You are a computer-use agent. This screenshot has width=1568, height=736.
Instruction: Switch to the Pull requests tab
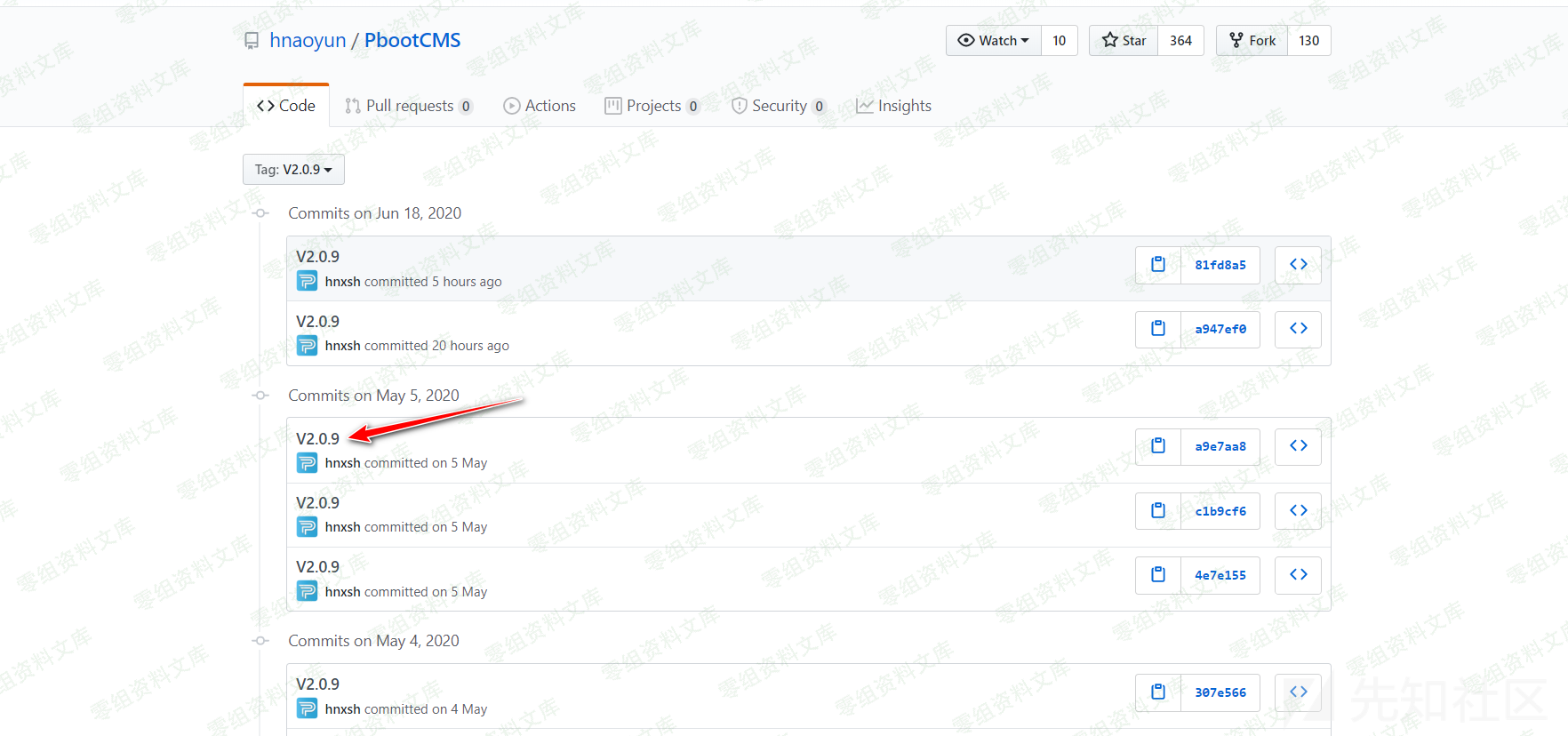pyautogui.click(x=409, y=106)
